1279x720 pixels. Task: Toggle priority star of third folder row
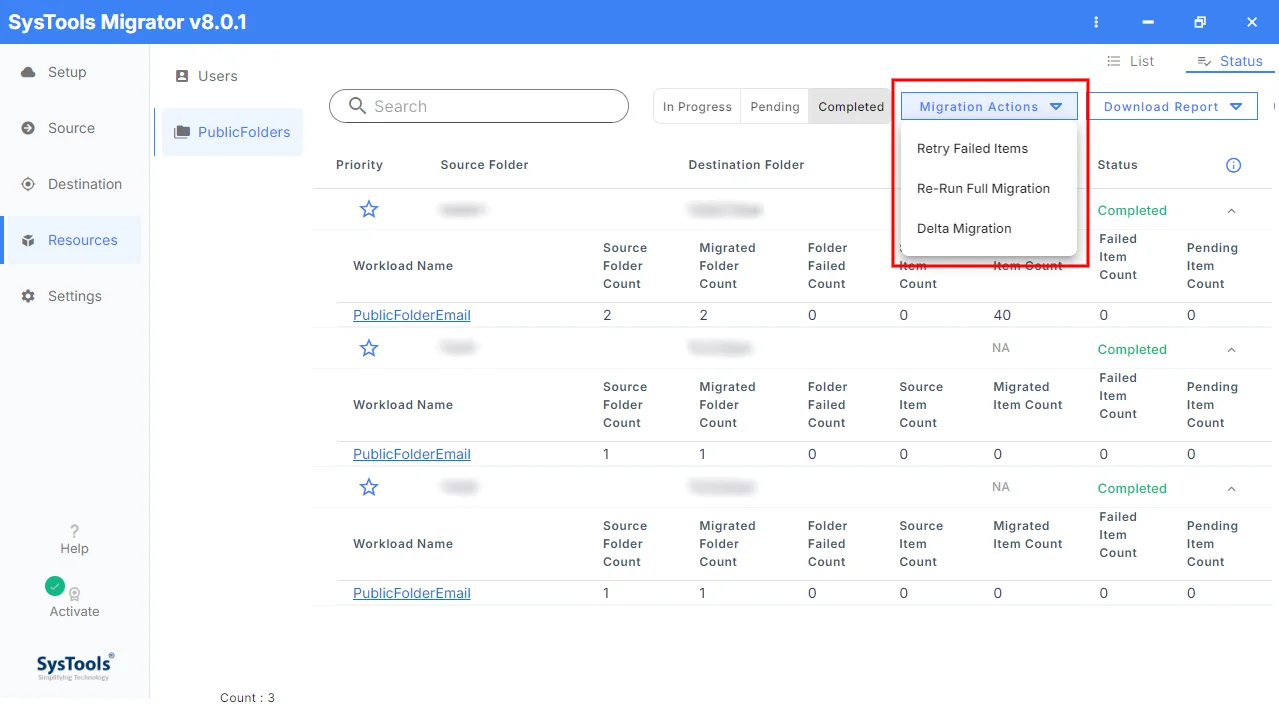pos(369,487)
